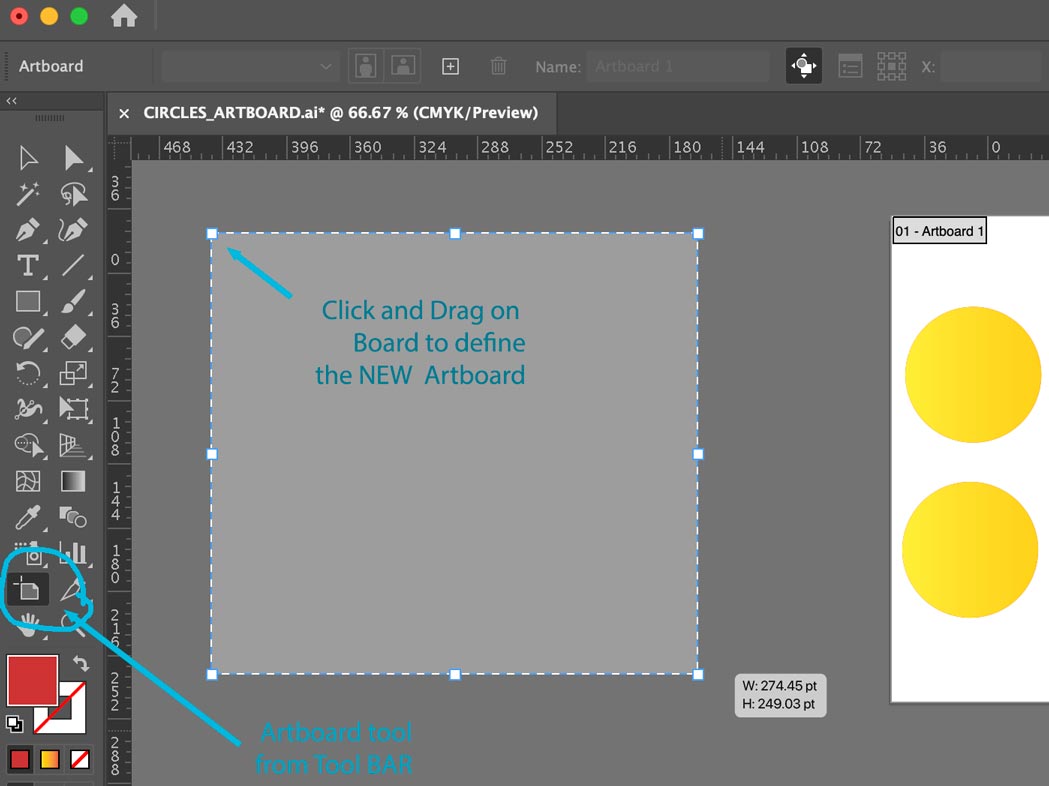Click the New Artboard plus icon
The image size is (1049, 786).
click(450, 67)
